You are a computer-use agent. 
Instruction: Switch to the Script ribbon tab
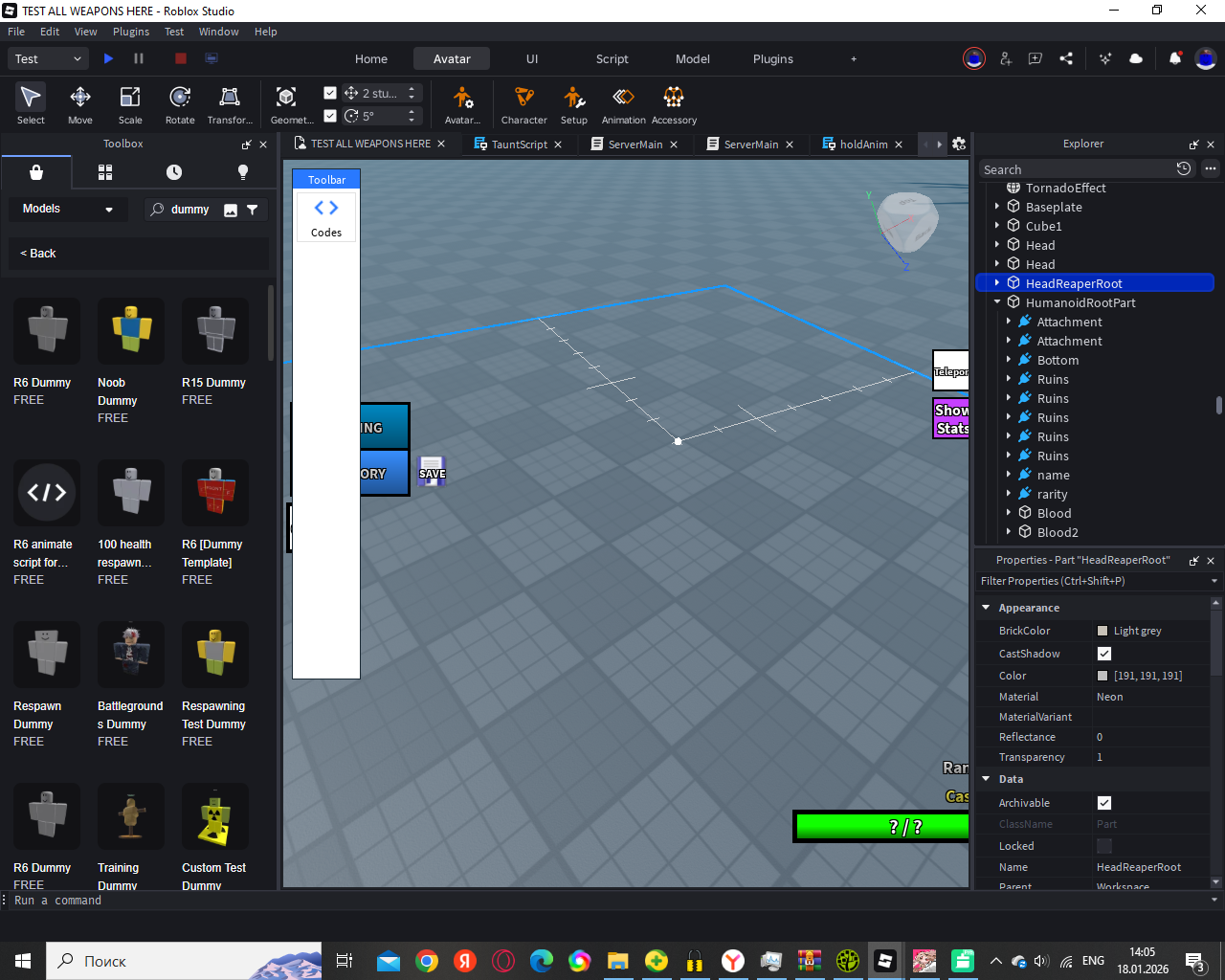coord(612,58)
